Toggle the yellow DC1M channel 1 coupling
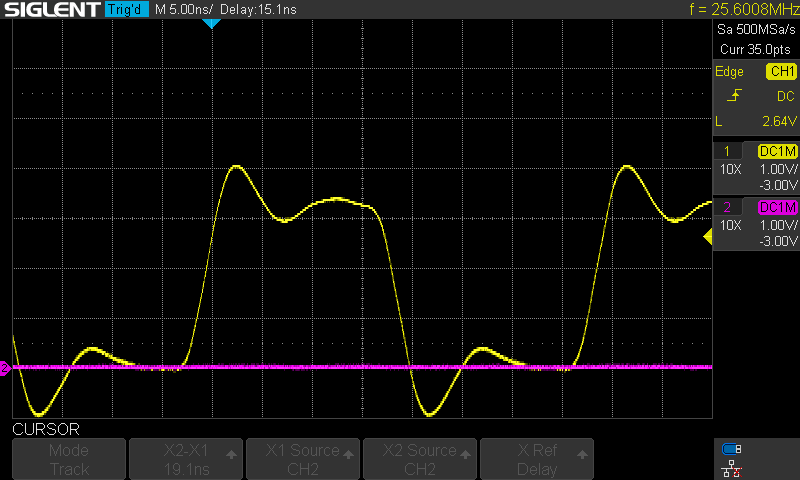 click(777, 151)
